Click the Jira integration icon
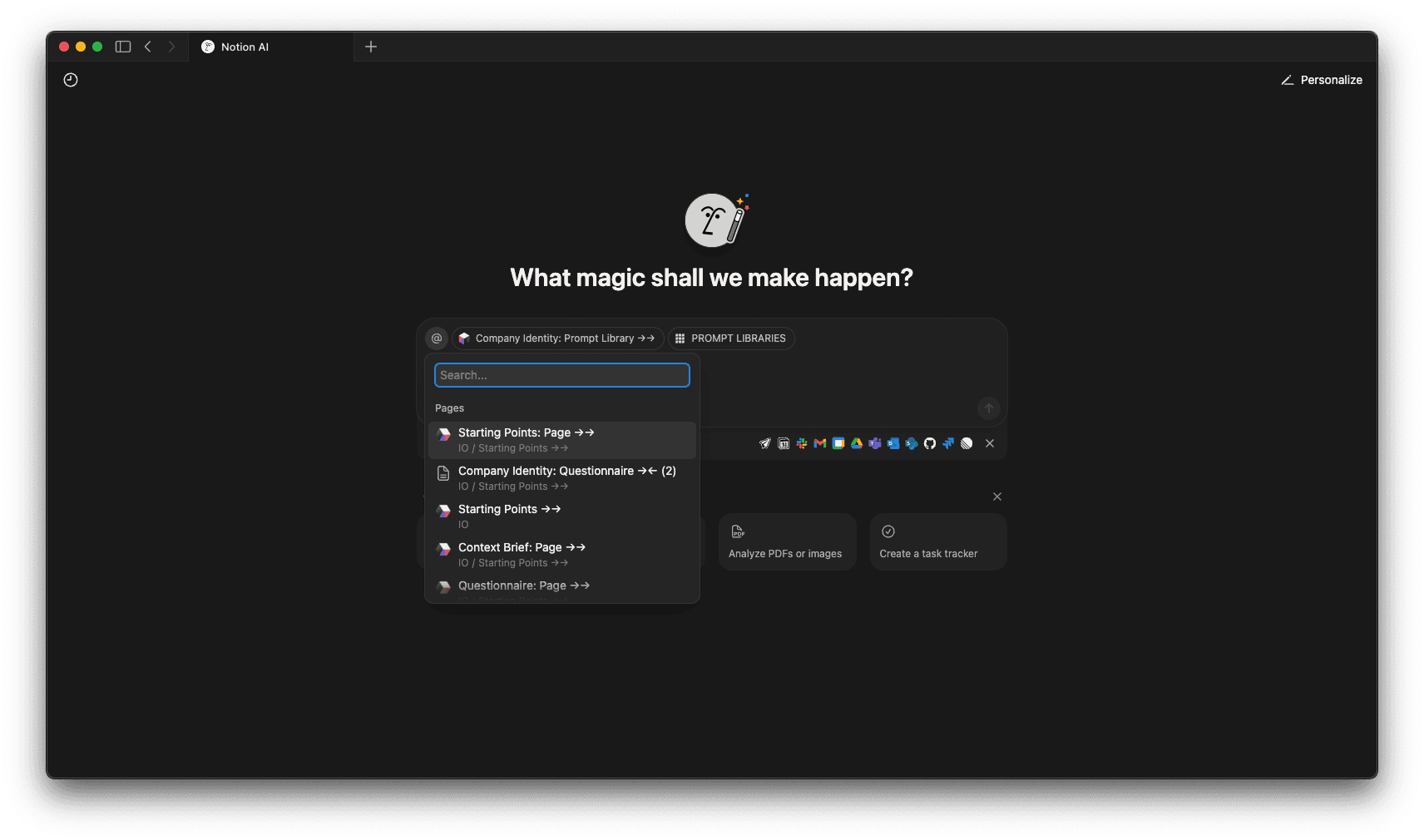The height and width of the screenshot is (840, 1424). coord(949,443)
